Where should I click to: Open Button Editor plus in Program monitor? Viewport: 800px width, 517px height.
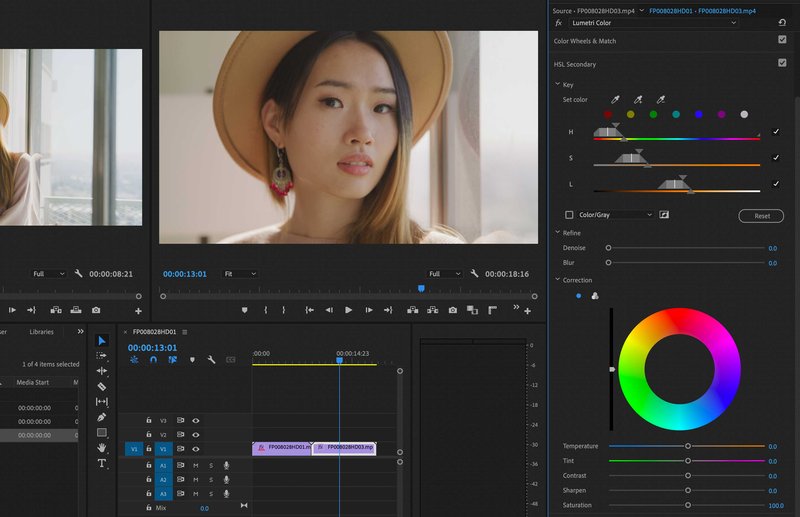tap(528, 311)
